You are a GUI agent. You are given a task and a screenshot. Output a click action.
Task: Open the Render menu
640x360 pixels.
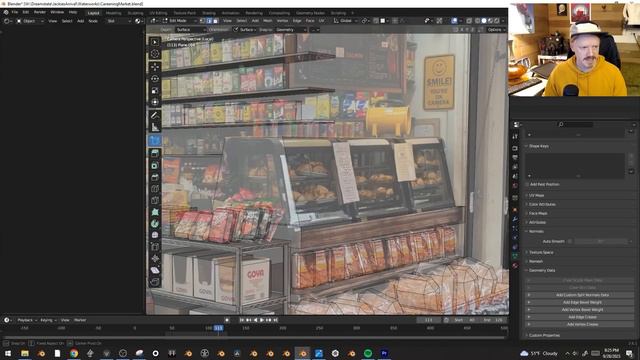40,12
